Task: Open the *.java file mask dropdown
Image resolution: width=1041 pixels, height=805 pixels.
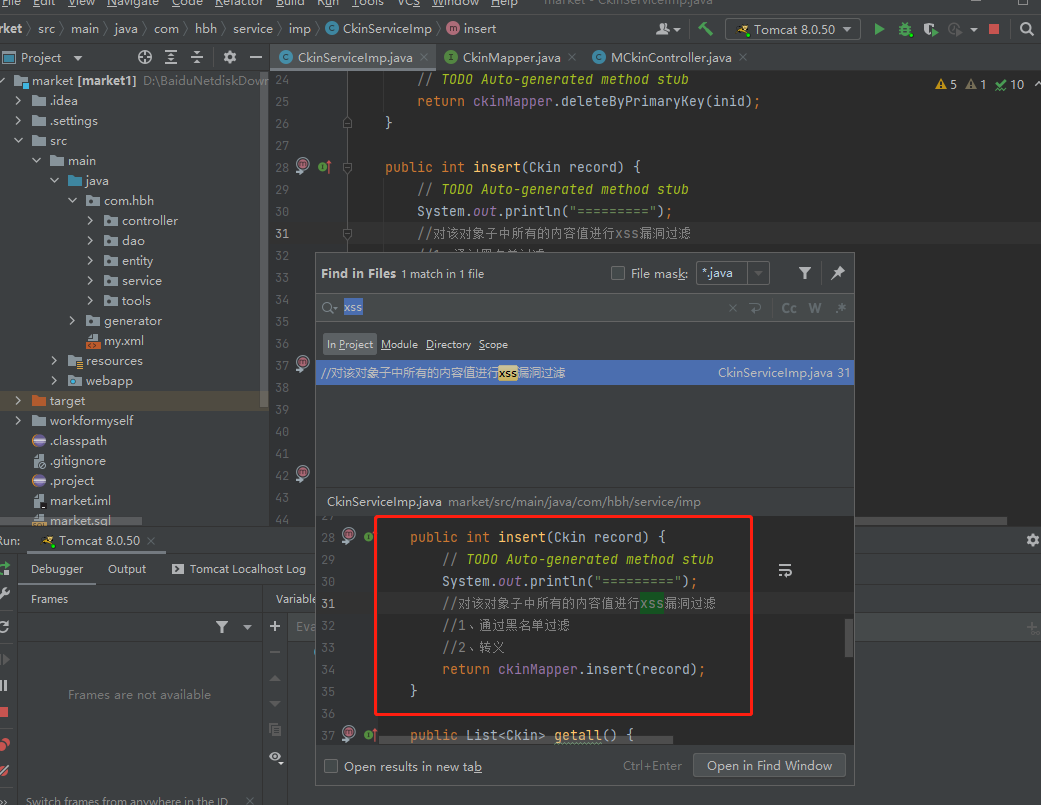Action: click(758, 273)
